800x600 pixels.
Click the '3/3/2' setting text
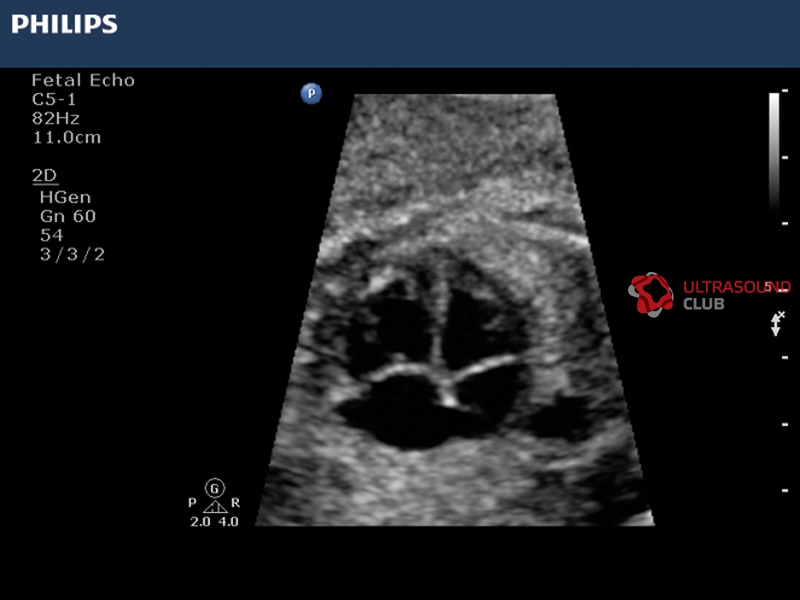72,255
